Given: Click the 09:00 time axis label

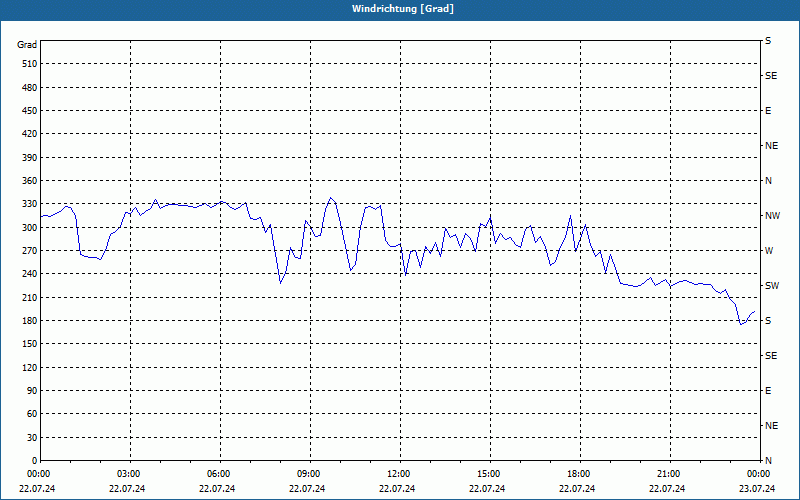Looking at the screenshot, I should (308, 474).
